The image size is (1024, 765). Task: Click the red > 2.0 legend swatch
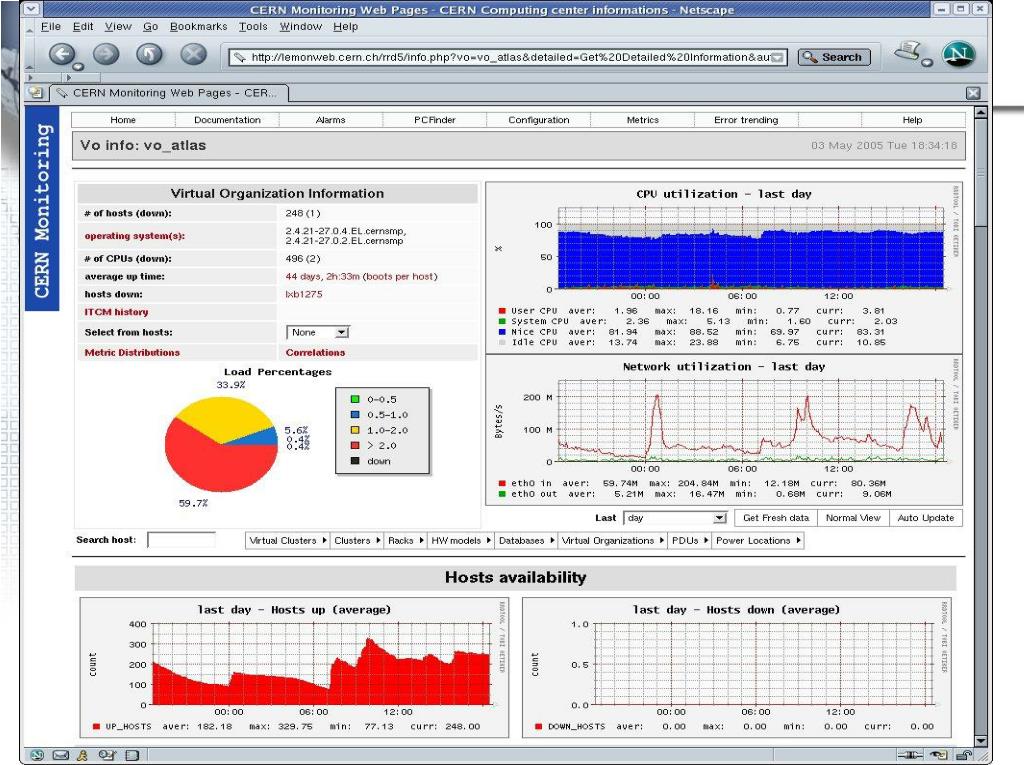[x=355, y=446]
